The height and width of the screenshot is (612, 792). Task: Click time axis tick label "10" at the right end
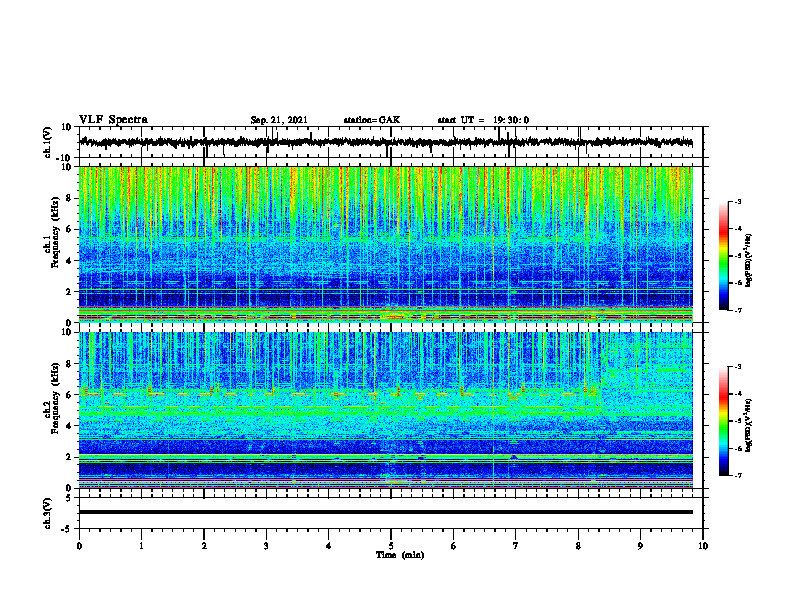click(703, 546)
